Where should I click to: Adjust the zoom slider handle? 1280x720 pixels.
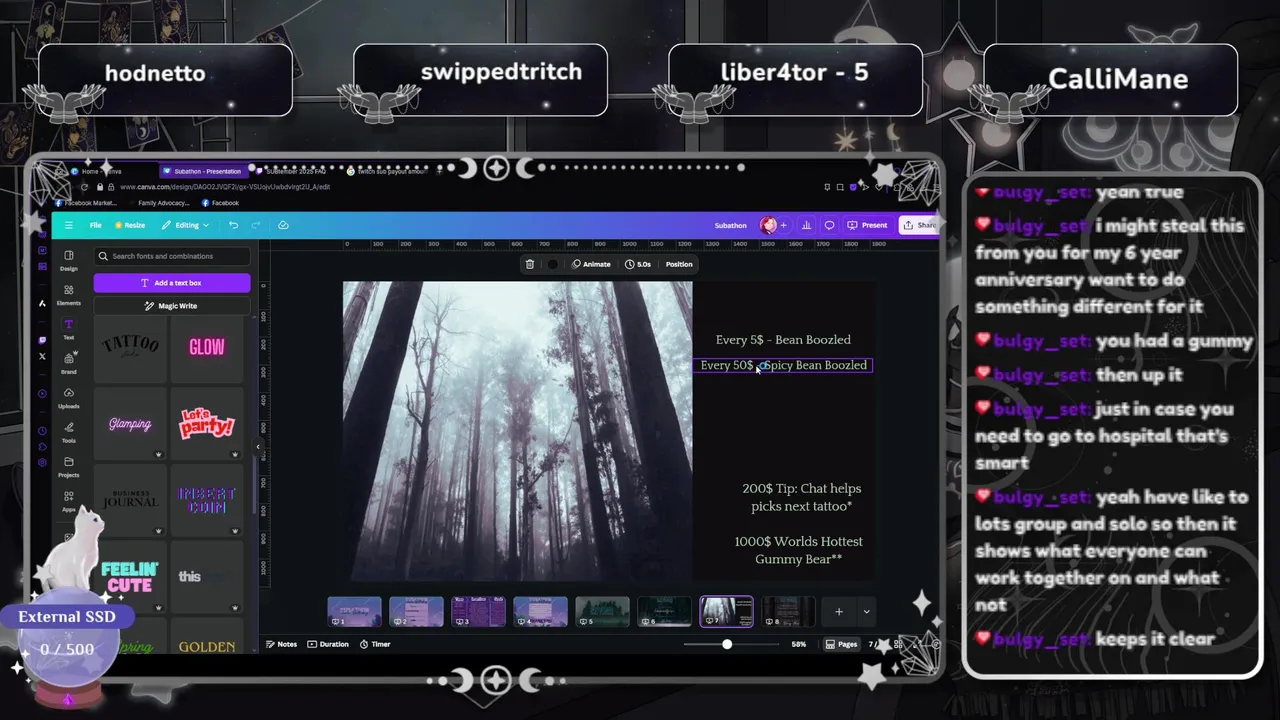[x=727, y=644]
